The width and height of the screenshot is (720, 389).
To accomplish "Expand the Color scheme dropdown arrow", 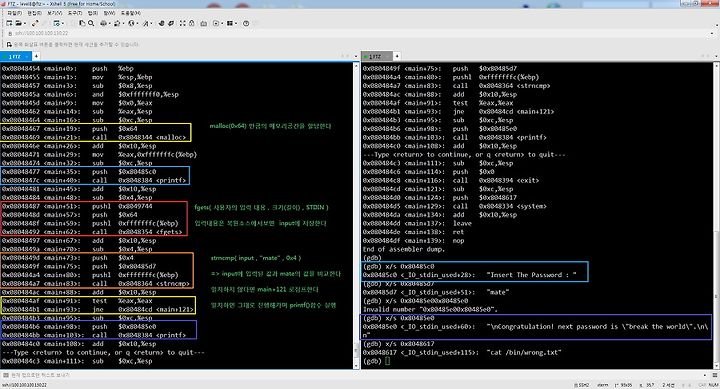I will [123, 23].
